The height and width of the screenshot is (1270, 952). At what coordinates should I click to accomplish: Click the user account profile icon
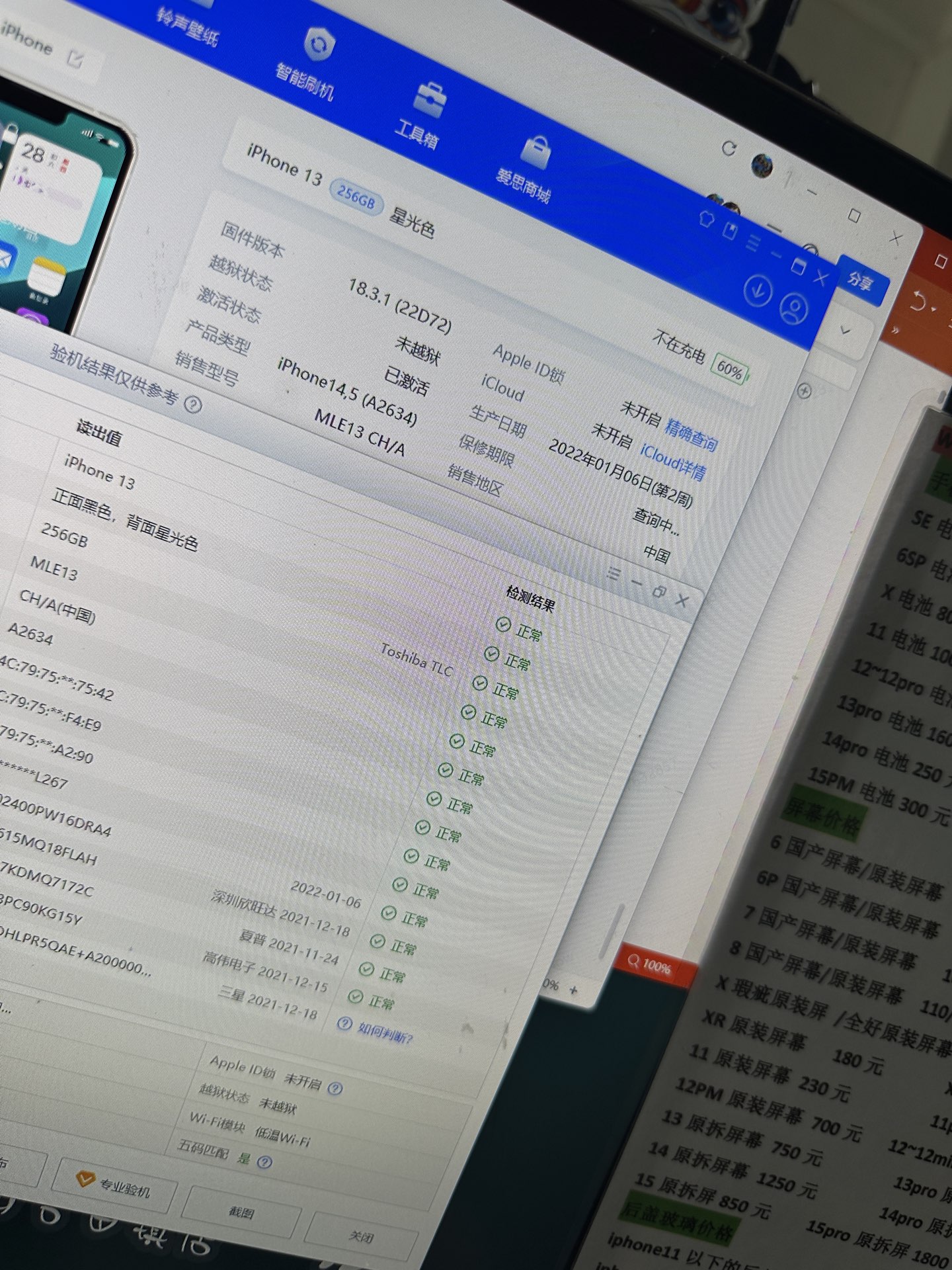coord(794,308)
